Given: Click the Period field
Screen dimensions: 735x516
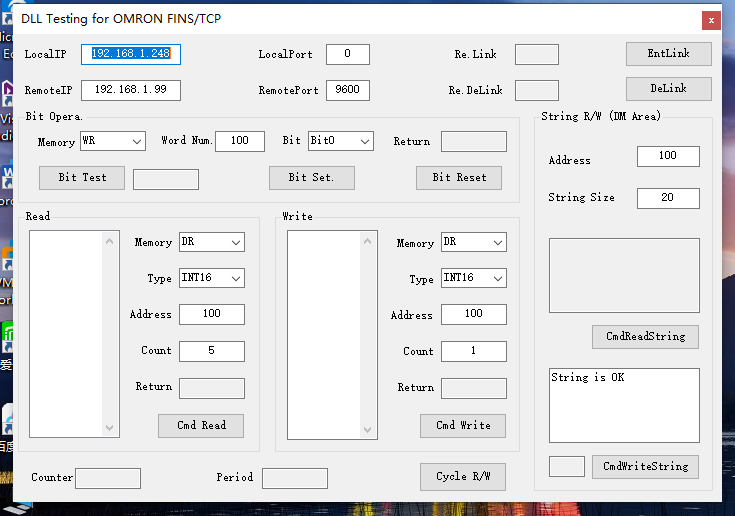Looking at the screenshot, I should click(295, 478).
